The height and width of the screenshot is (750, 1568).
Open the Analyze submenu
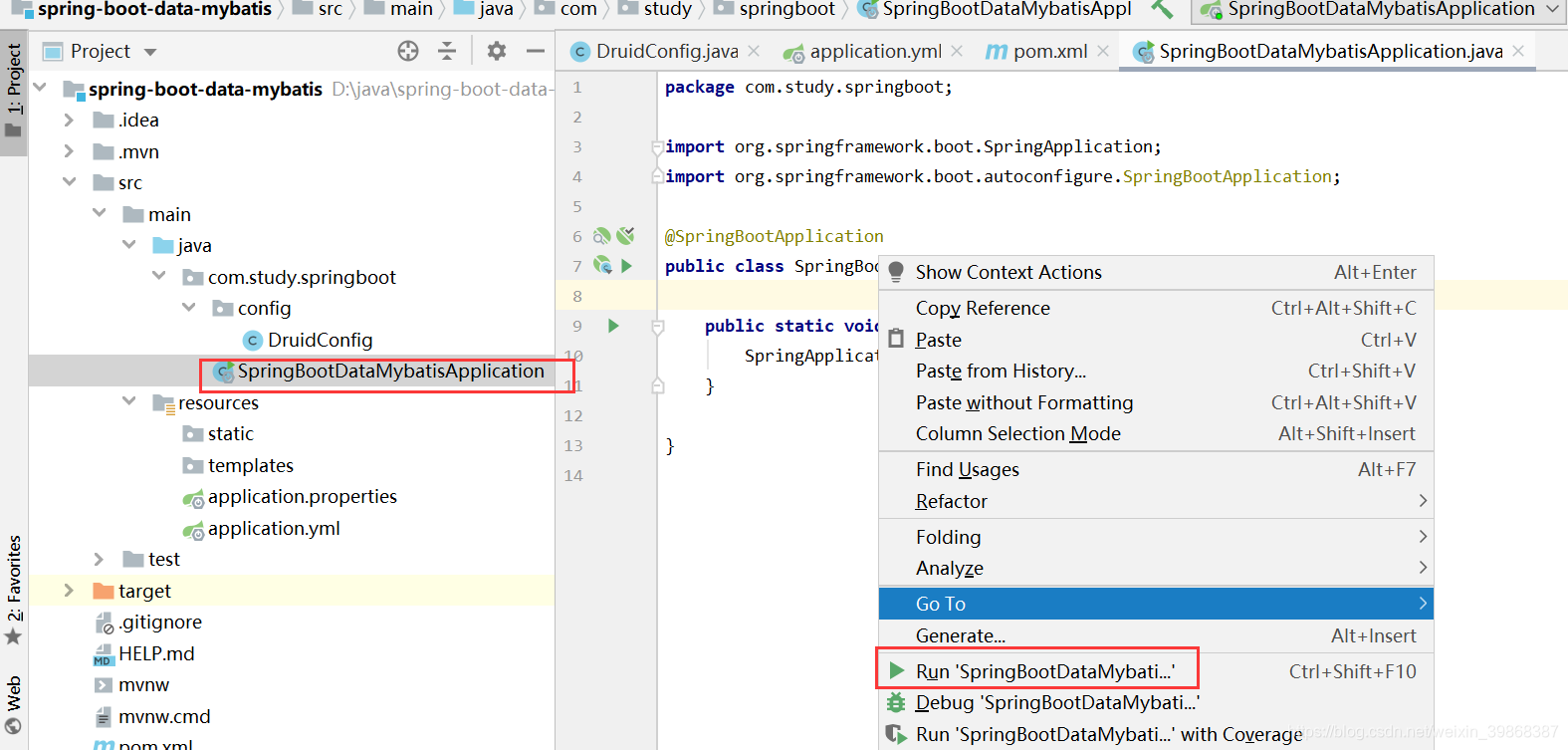pos(1156,568)
